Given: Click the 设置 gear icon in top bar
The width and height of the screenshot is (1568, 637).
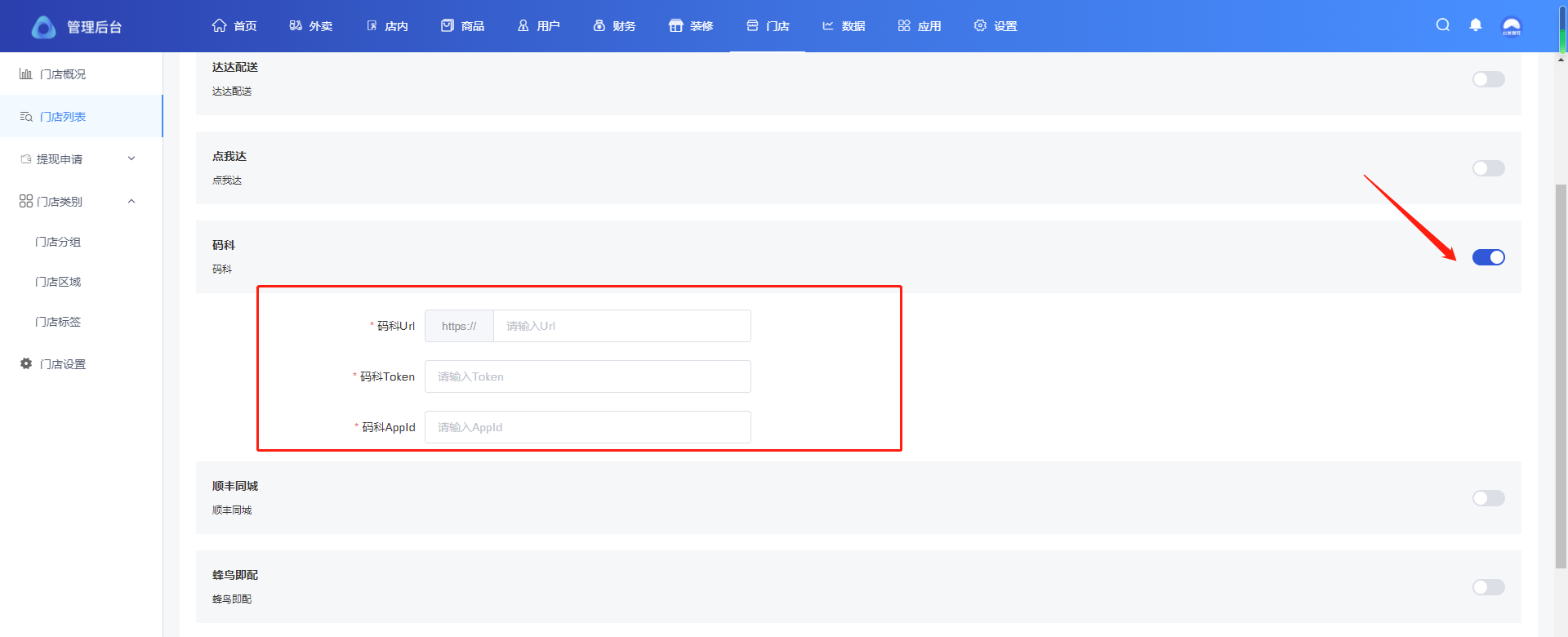Looking at the screenshot, I should (980, 26).
